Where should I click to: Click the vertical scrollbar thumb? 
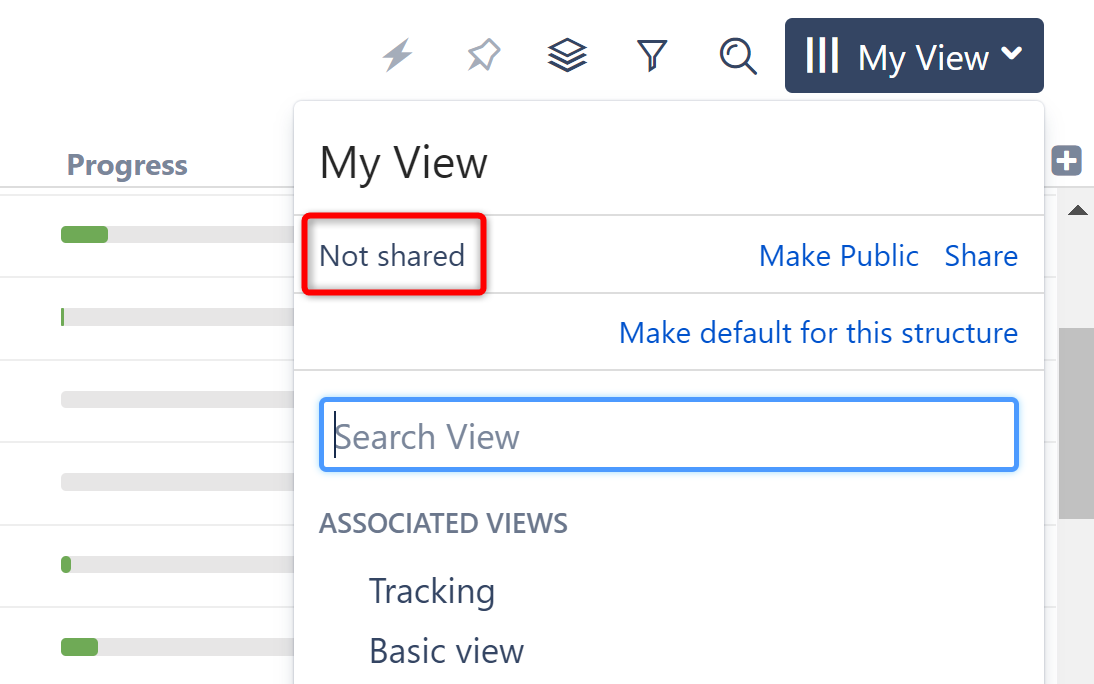point(1077,422)
